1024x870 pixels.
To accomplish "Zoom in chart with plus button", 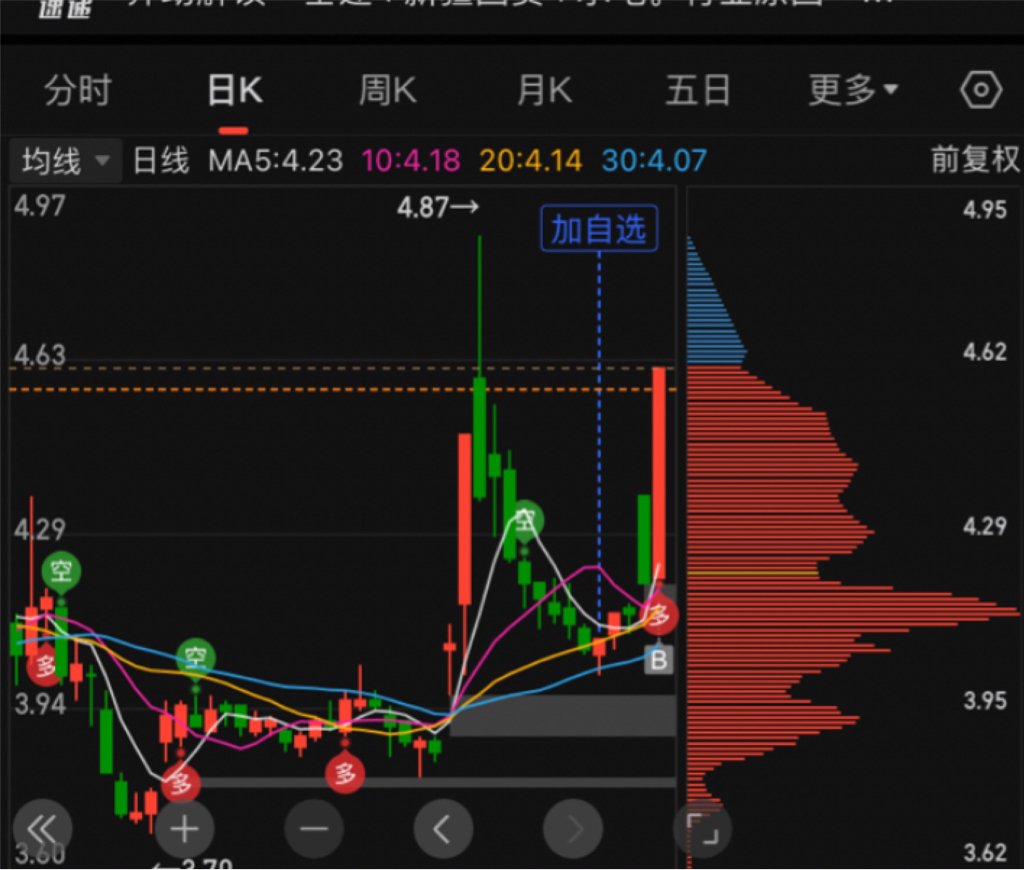I will click(184, 829).
